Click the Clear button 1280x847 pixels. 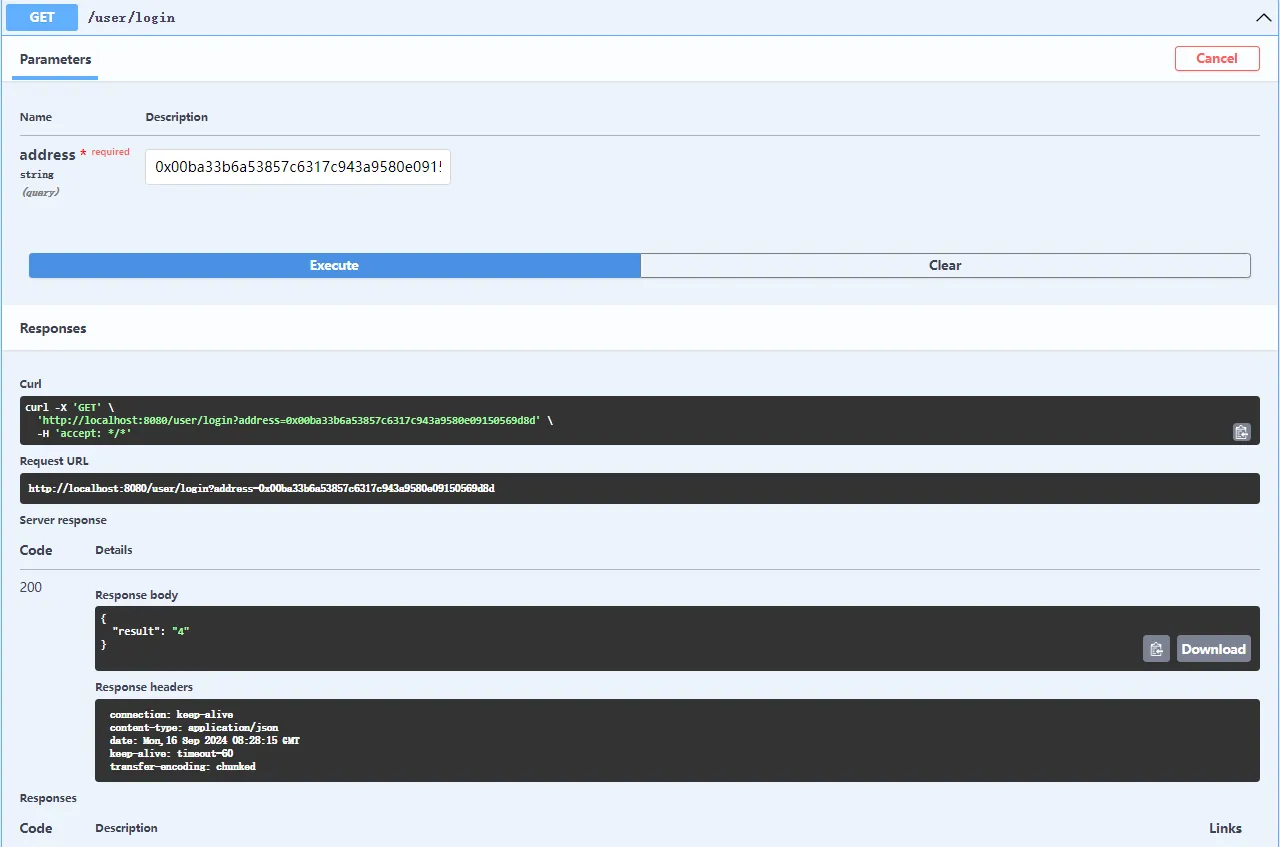(945, 265)
